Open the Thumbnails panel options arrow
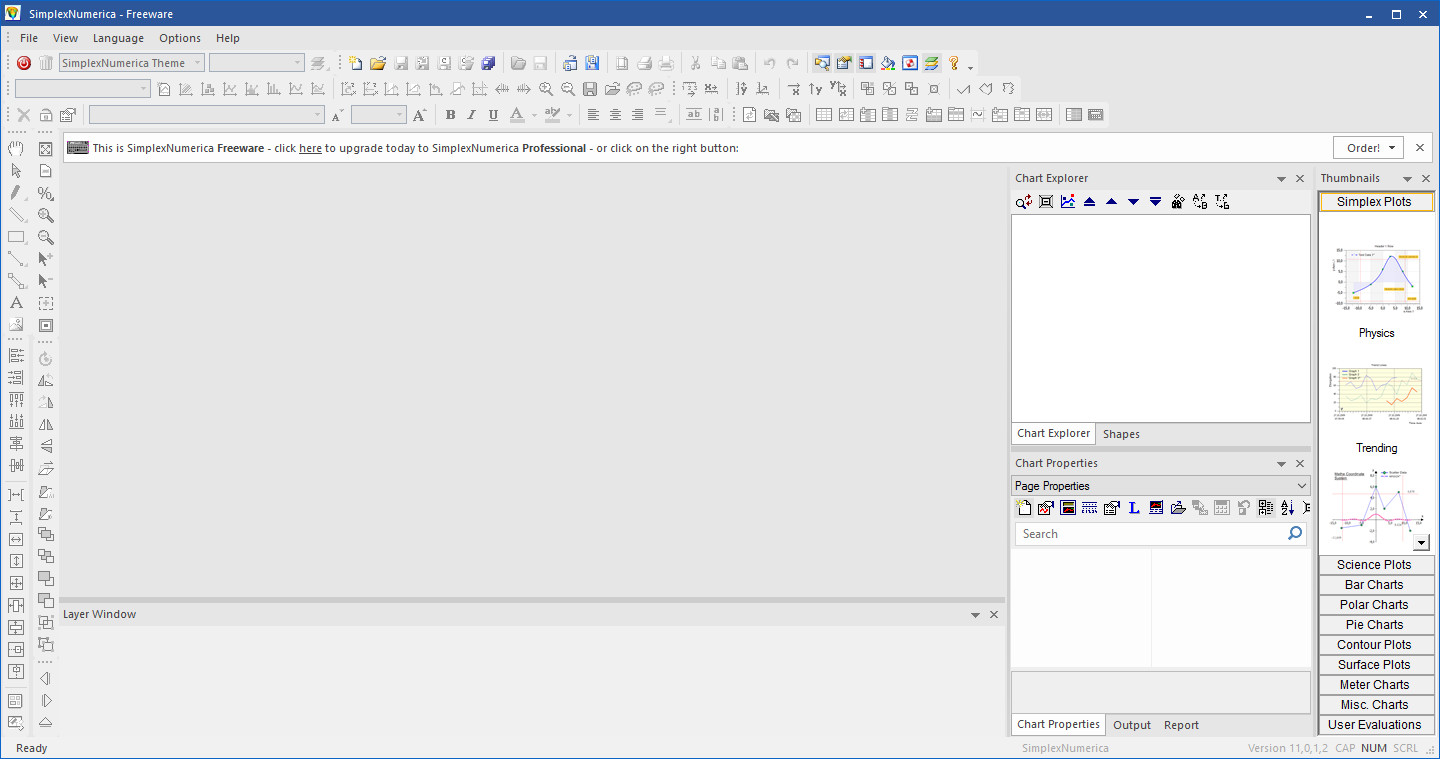Screen dimensions: 1440x759 1407,179
